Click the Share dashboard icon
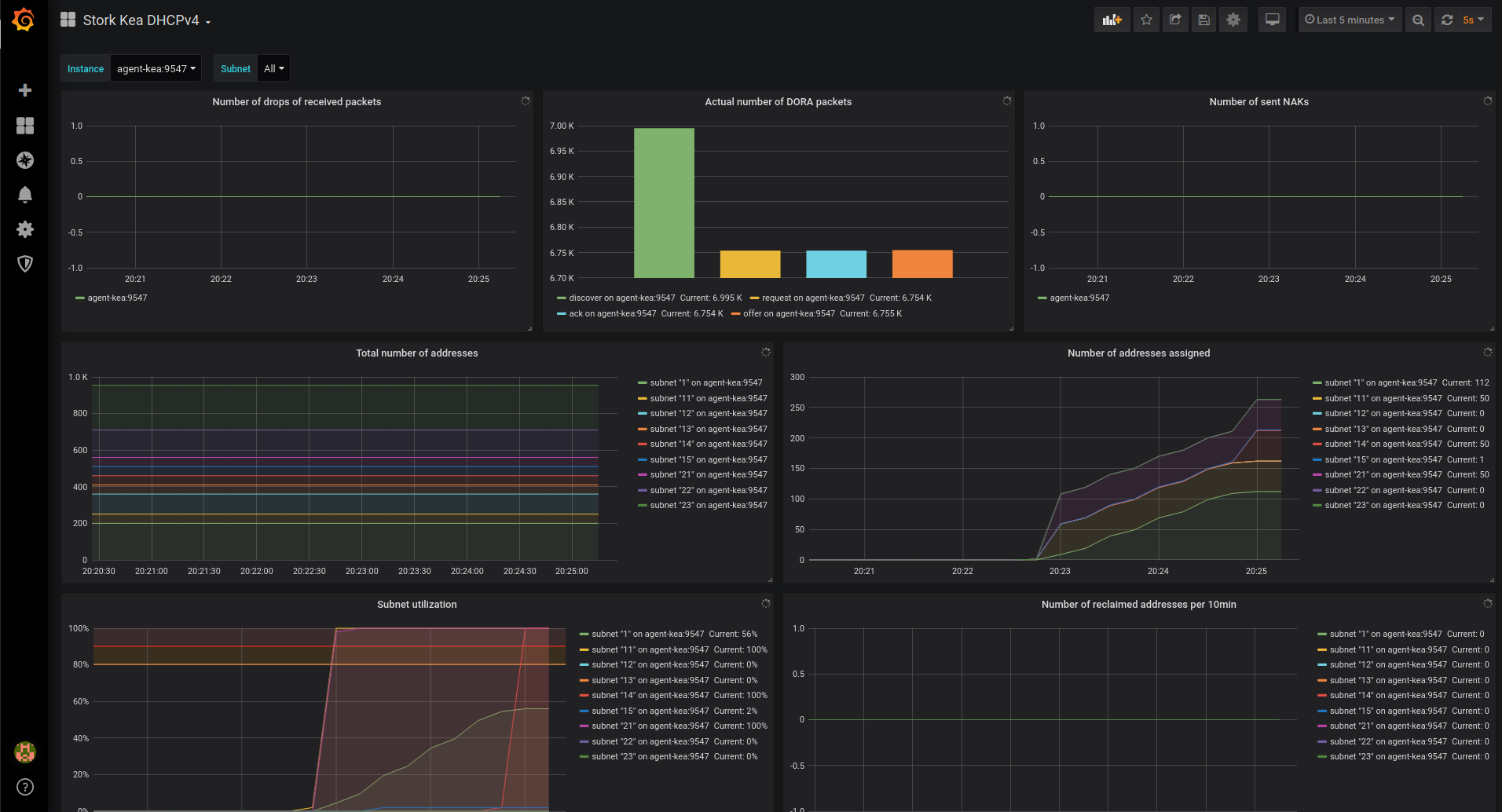The image size is (1502, 812). tap(1175, 20)
